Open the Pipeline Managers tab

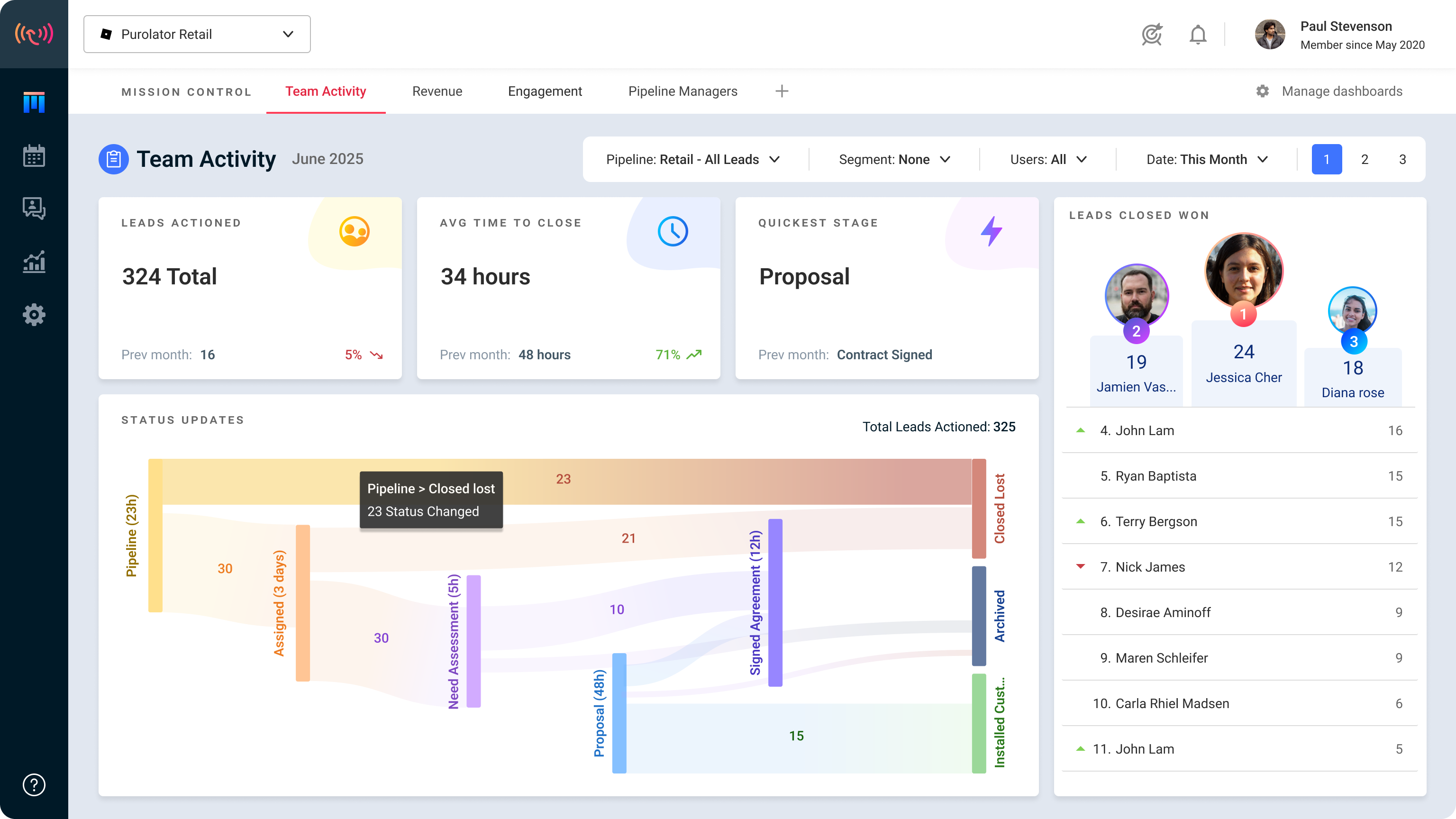click(x=682, y=91)
